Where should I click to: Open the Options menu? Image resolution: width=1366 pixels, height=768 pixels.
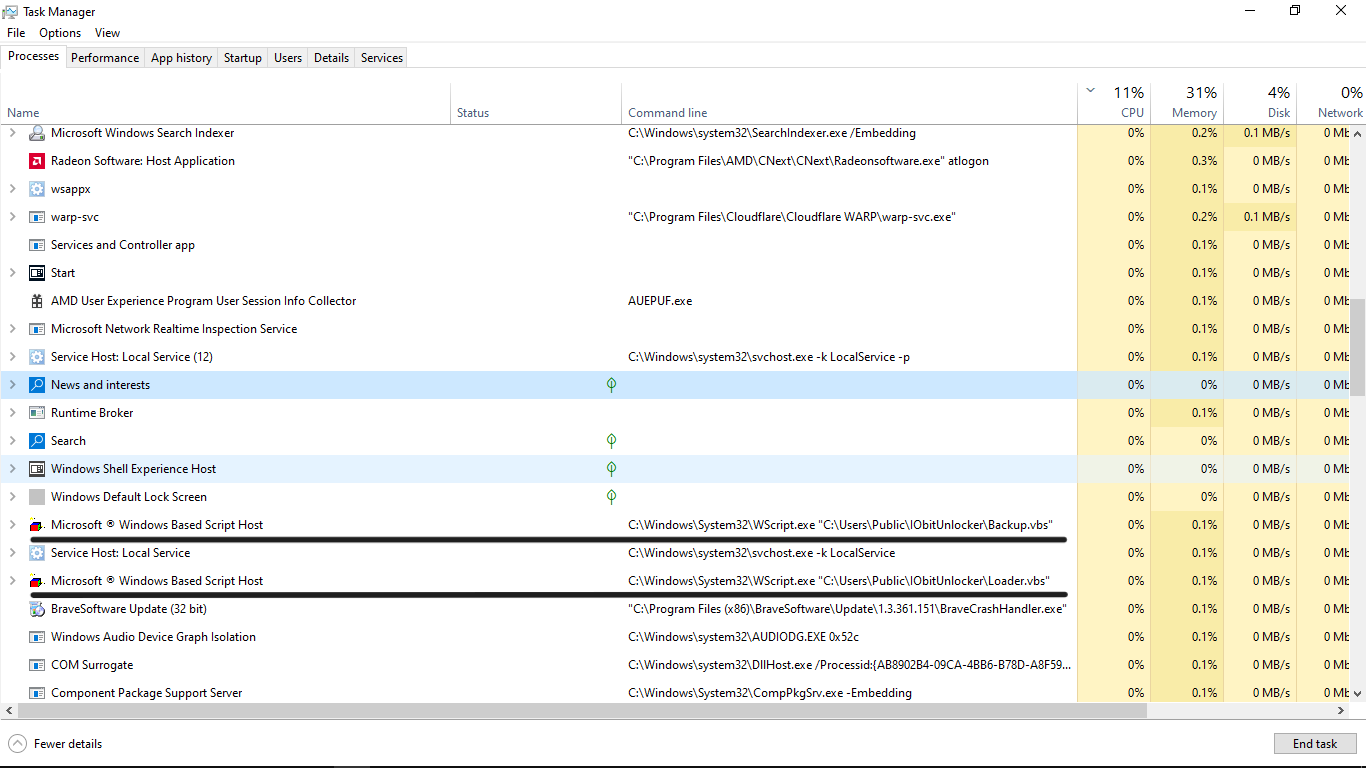[59, 32]
